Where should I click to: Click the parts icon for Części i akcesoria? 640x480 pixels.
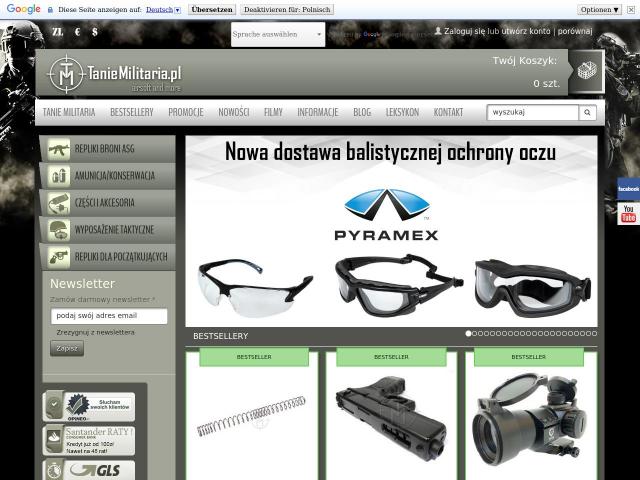pos(58,203)
